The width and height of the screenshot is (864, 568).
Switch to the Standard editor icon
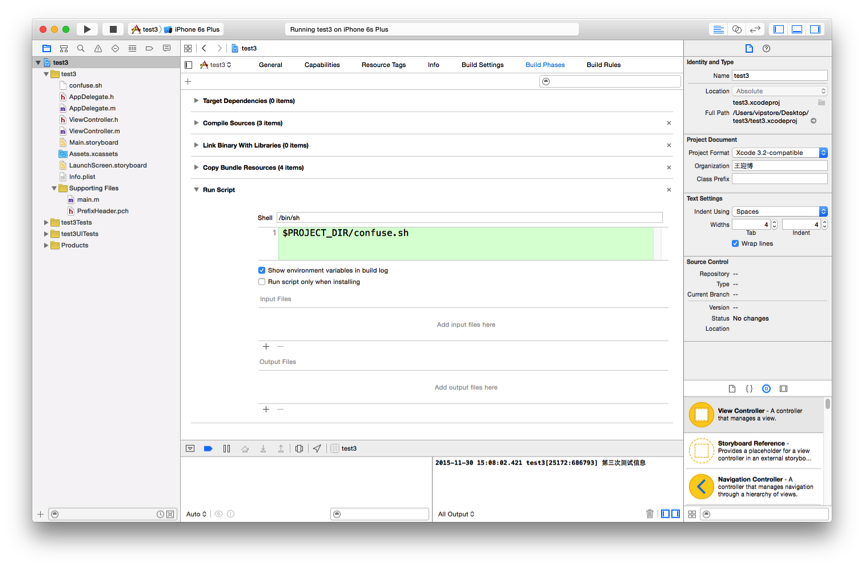click(719, 29)
